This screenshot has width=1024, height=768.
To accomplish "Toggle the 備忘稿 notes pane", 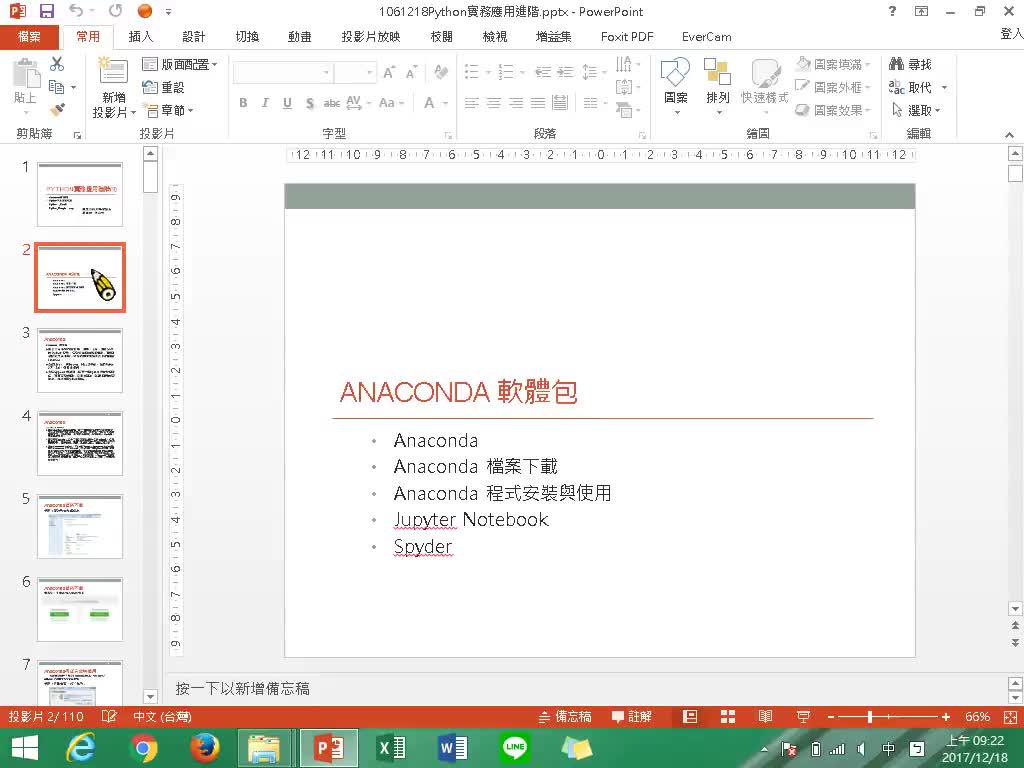I will (565, 716).
